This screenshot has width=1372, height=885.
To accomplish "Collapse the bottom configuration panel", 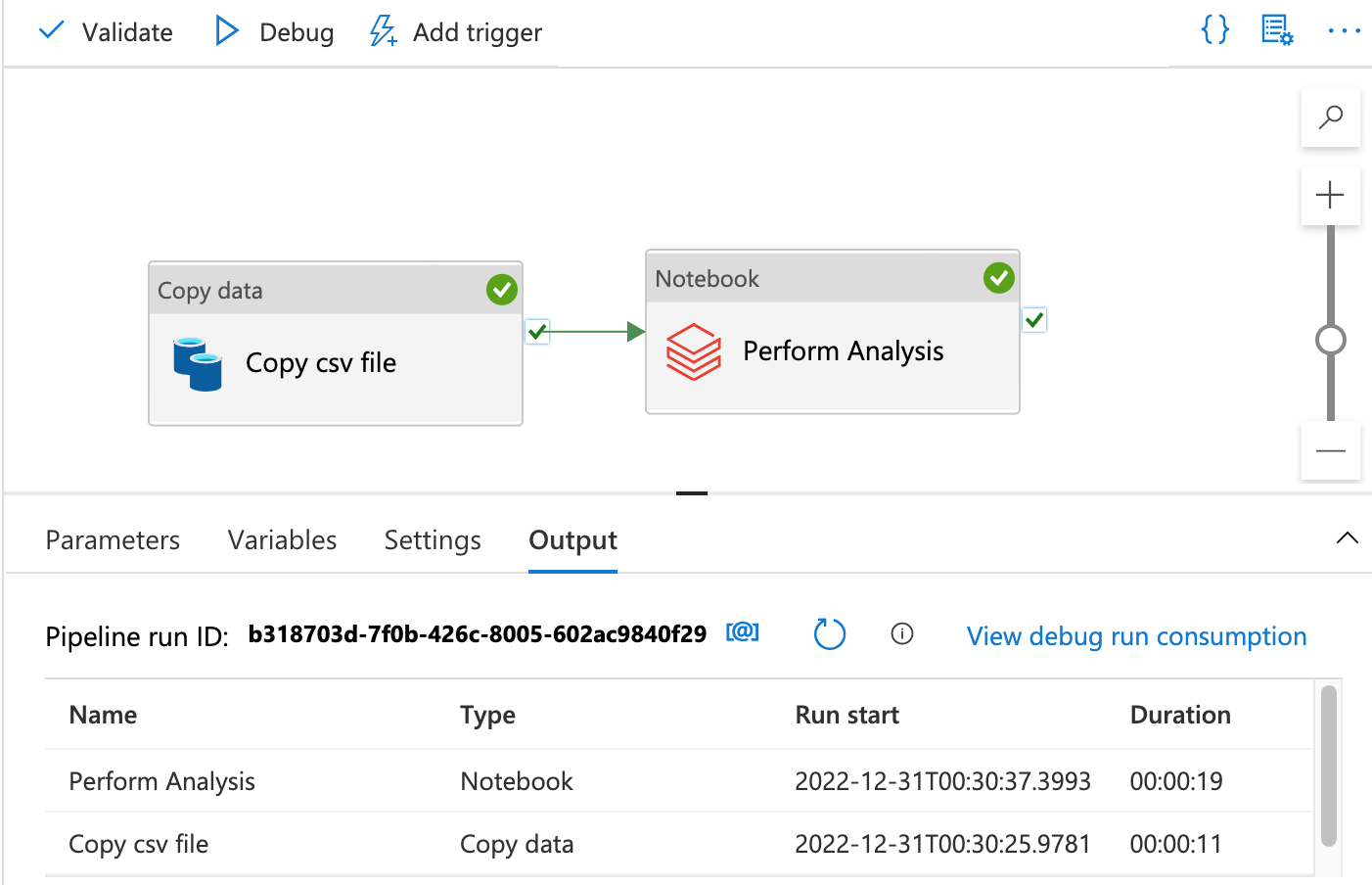I will click(x=1347, y=537).
